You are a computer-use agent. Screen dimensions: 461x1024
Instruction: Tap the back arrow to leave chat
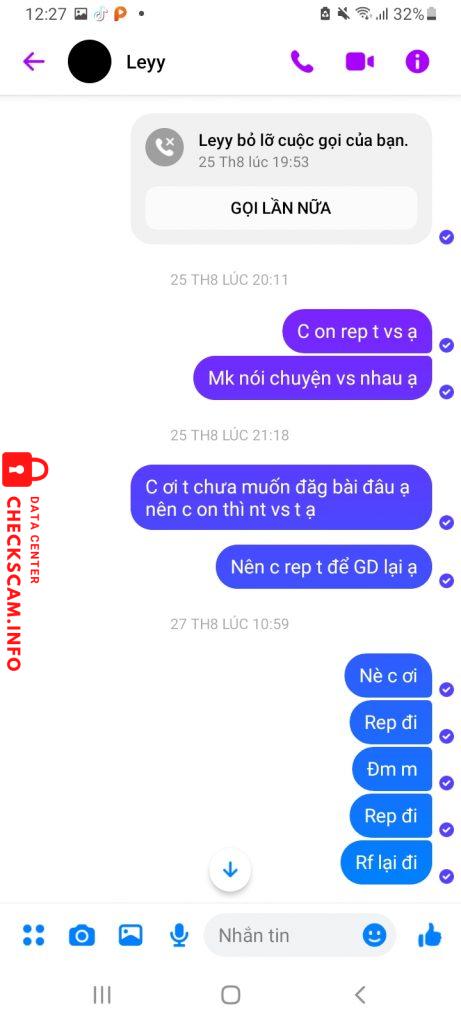pyautogui.click(x=33, y=61)
